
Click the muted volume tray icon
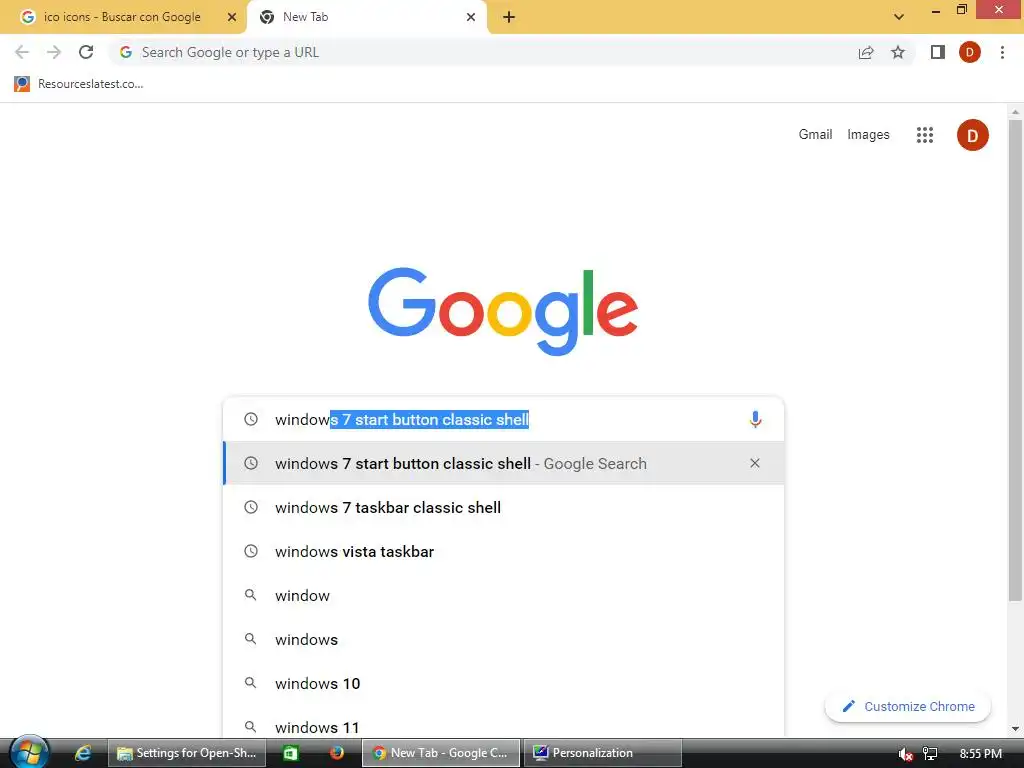pos(905,754)
